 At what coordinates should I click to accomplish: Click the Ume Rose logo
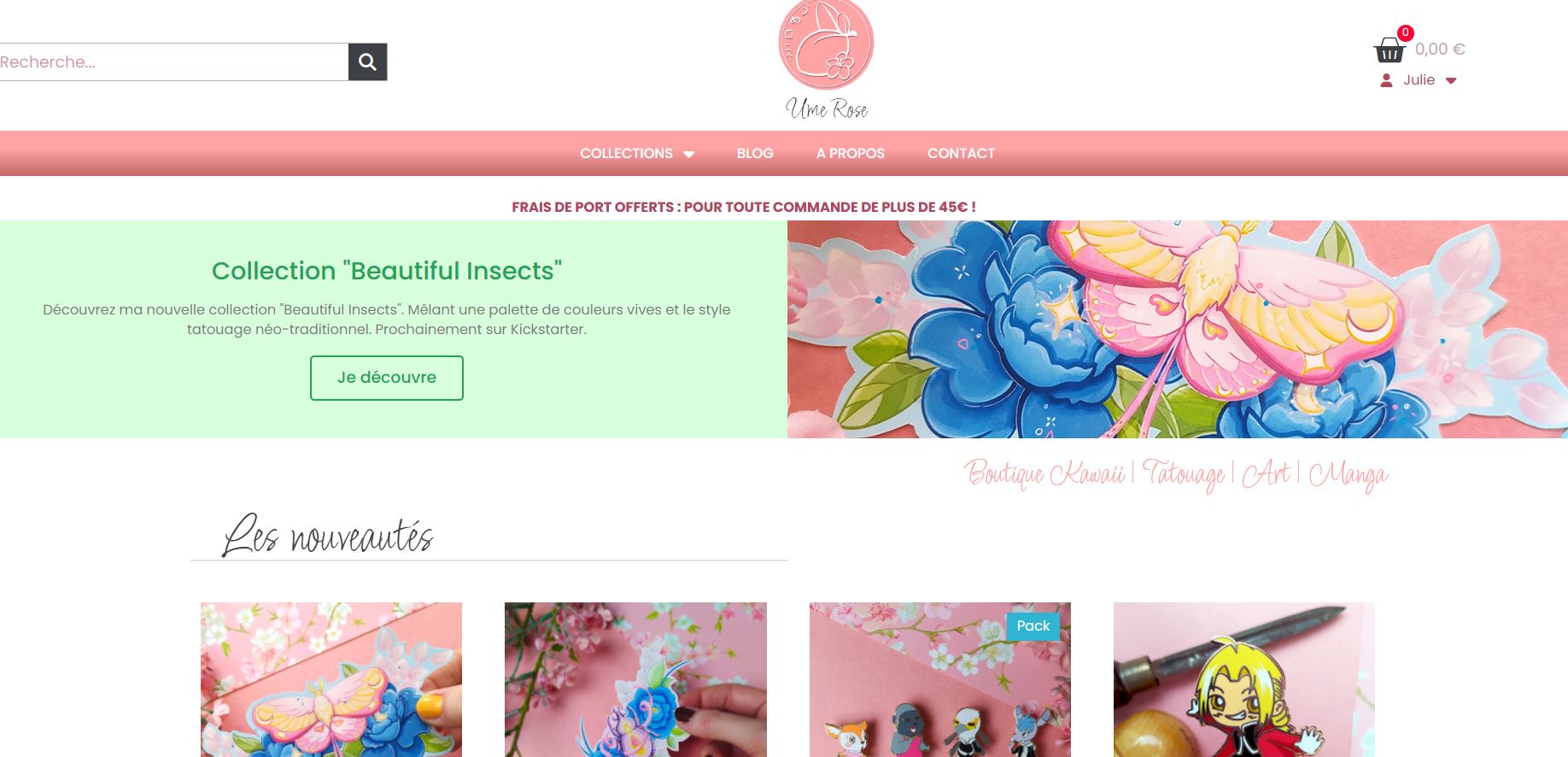tap(826, 60)
